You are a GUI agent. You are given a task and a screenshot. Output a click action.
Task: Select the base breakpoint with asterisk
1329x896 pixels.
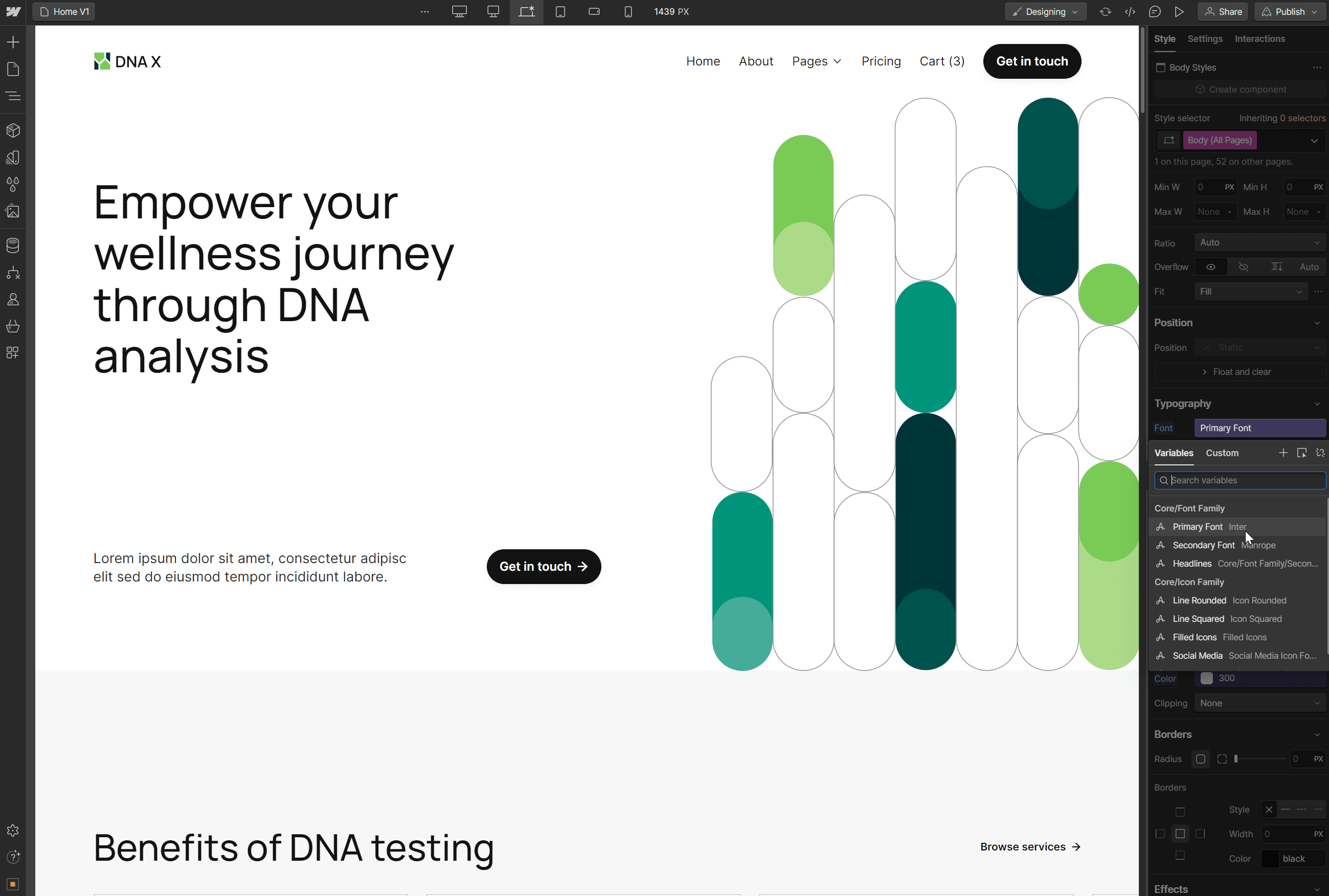pyautogui.click(x=526, y=11)
